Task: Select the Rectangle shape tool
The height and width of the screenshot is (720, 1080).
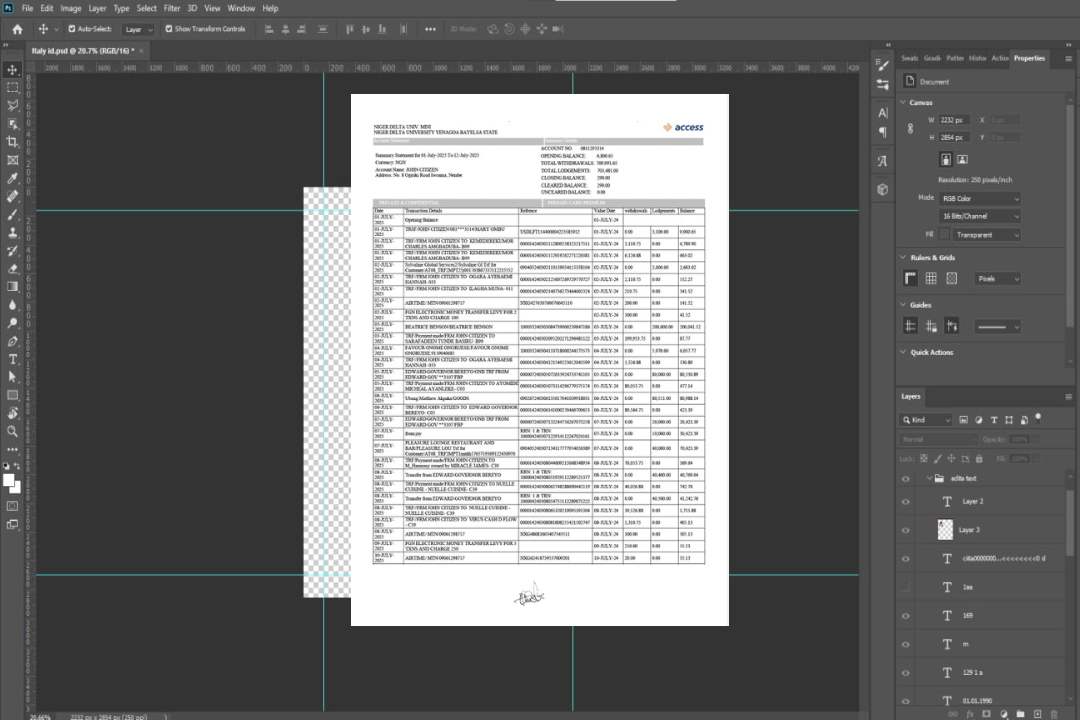Action: pos(12,395)
